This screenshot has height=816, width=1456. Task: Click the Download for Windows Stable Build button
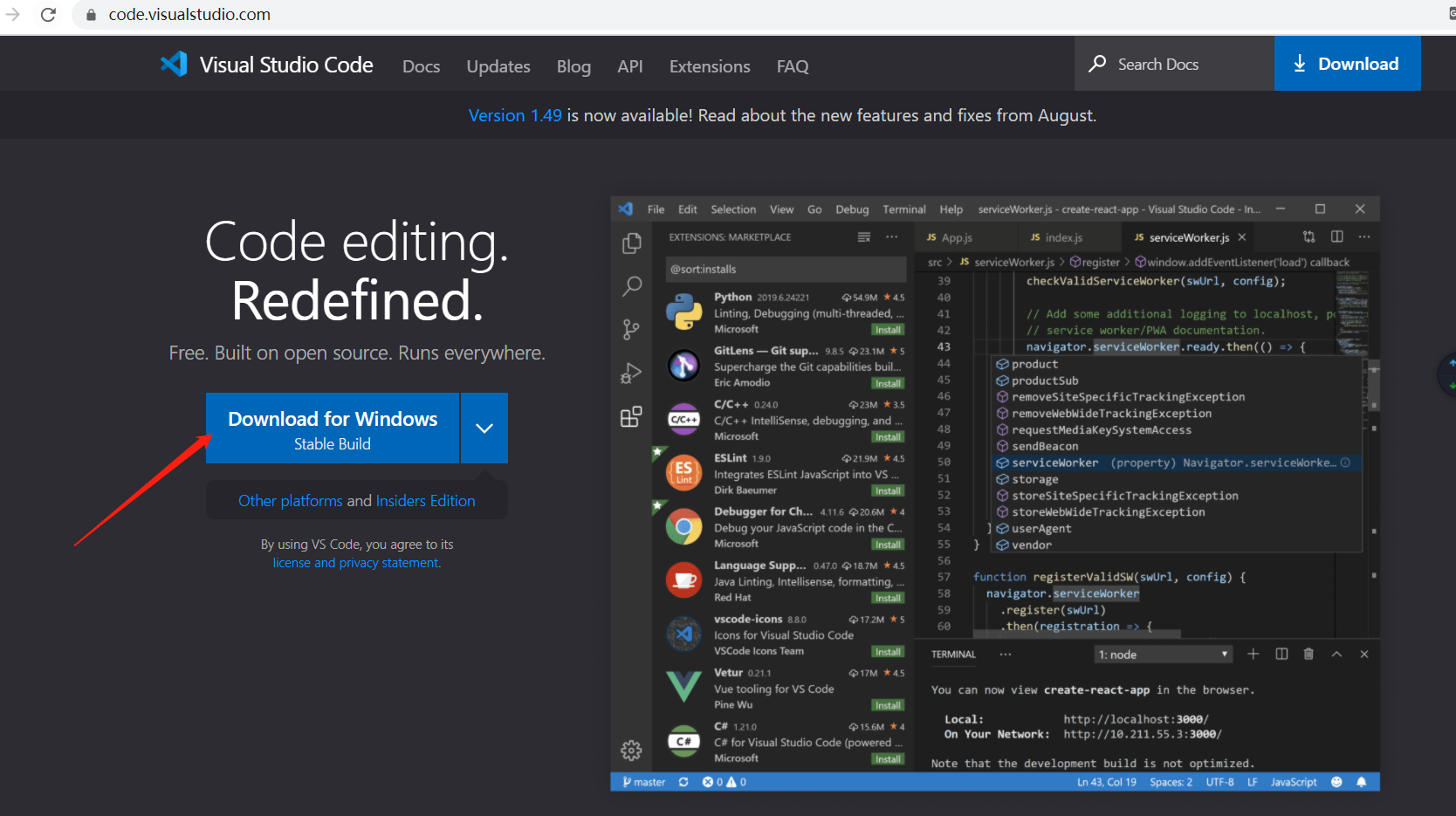[333, 428]
